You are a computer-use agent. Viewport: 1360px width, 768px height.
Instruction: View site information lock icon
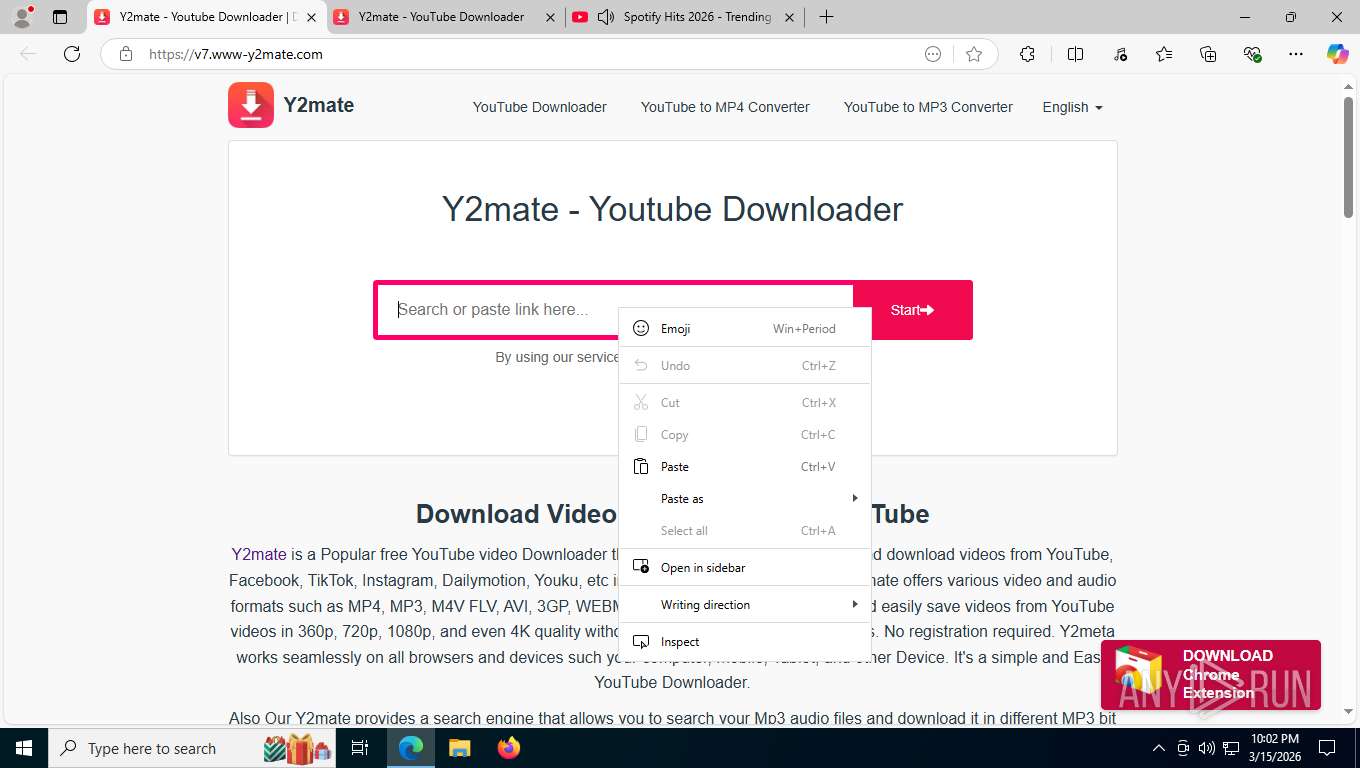(x=126, y=54)
